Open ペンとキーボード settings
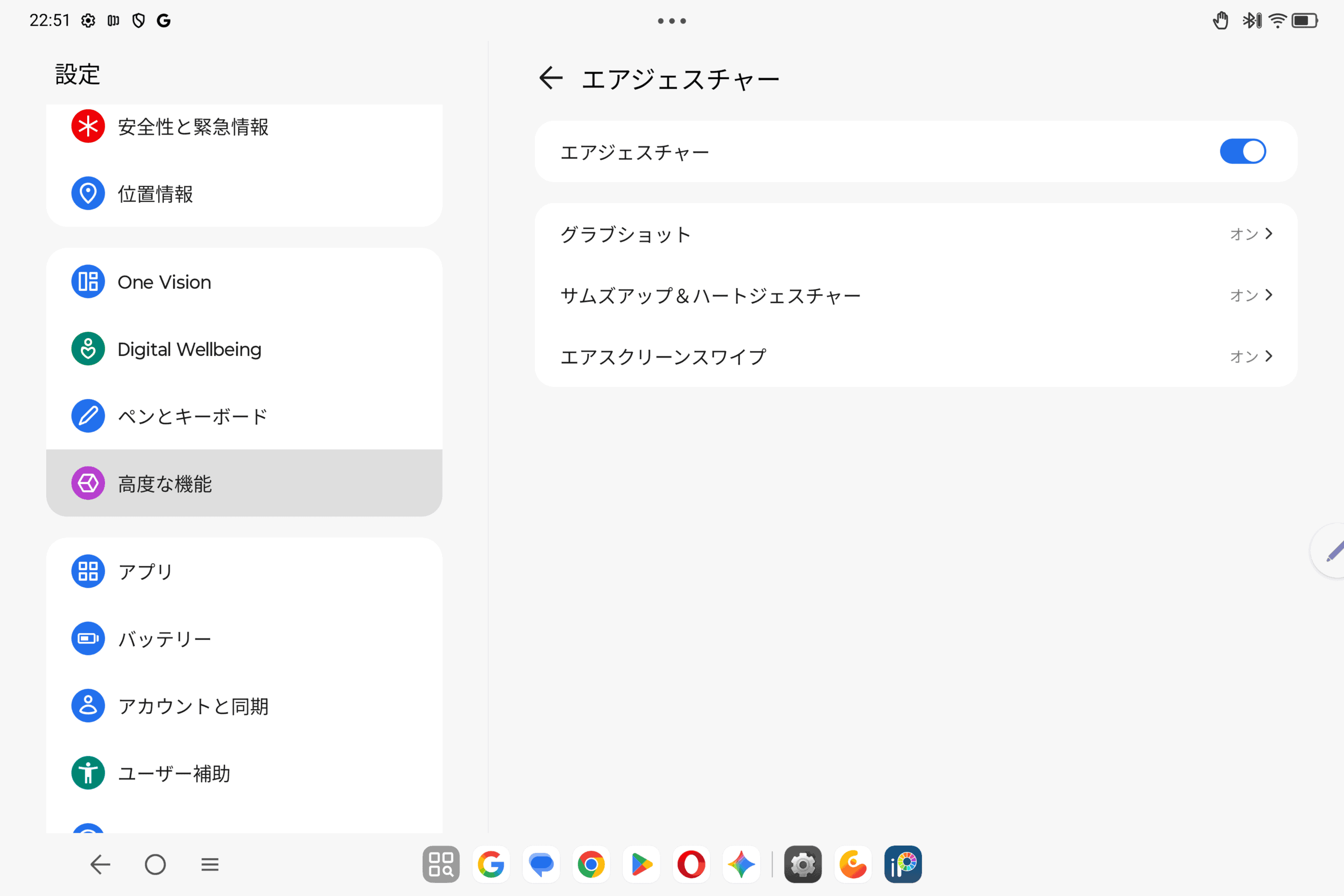 (244, 416)
